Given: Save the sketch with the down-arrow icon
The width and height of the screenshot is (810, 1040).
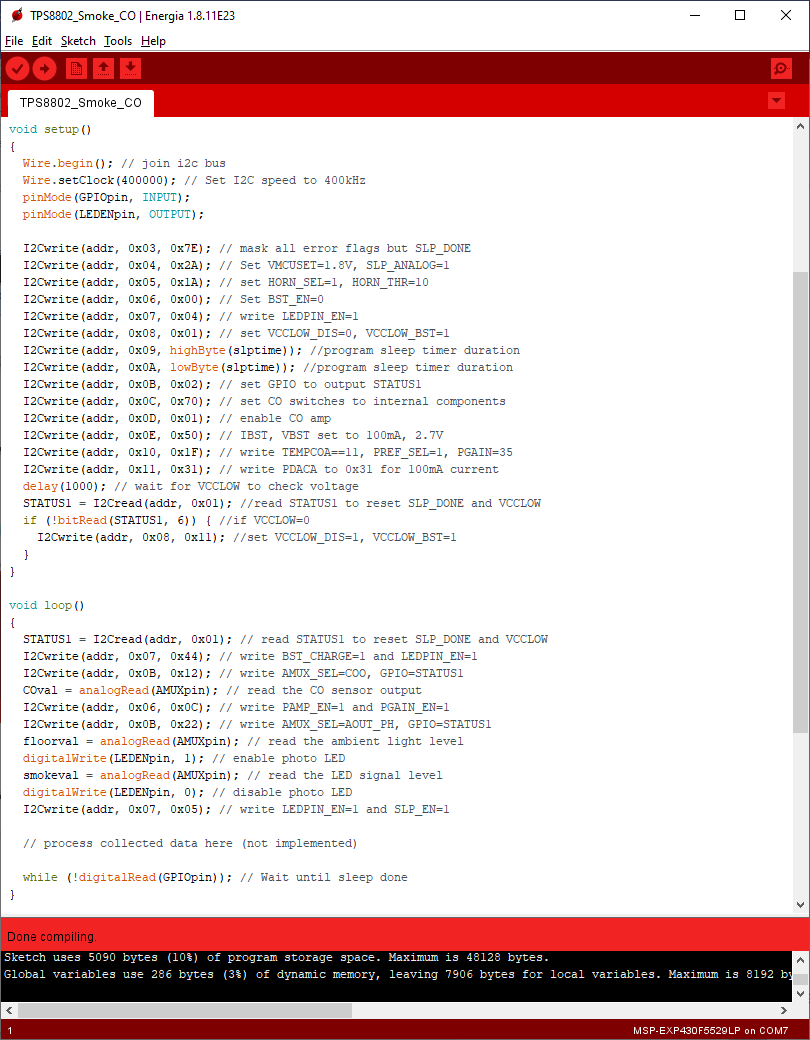Looking at the screenshot, I should click(131, 68).
